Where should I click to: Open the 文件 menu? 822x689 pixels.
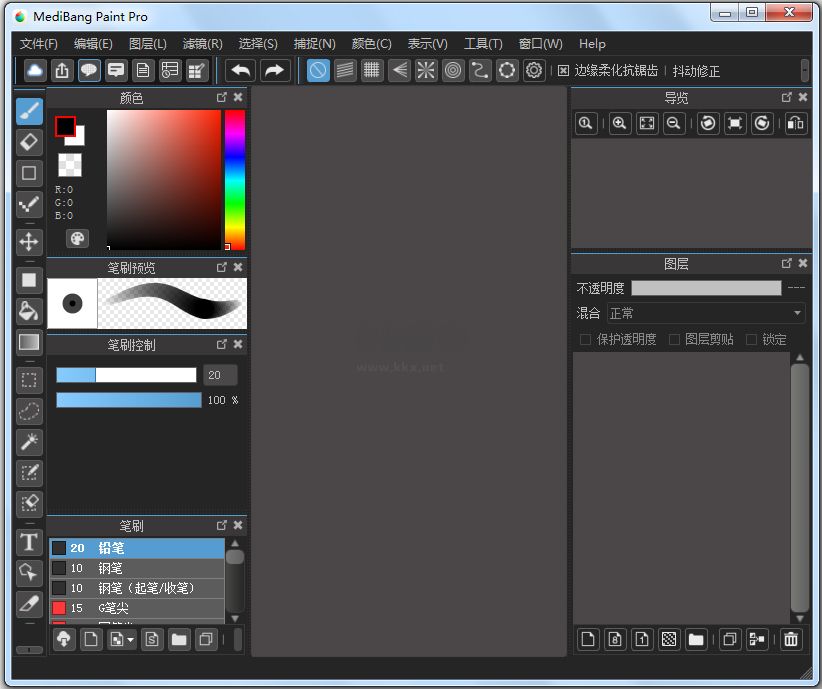(x=37, y=43)
